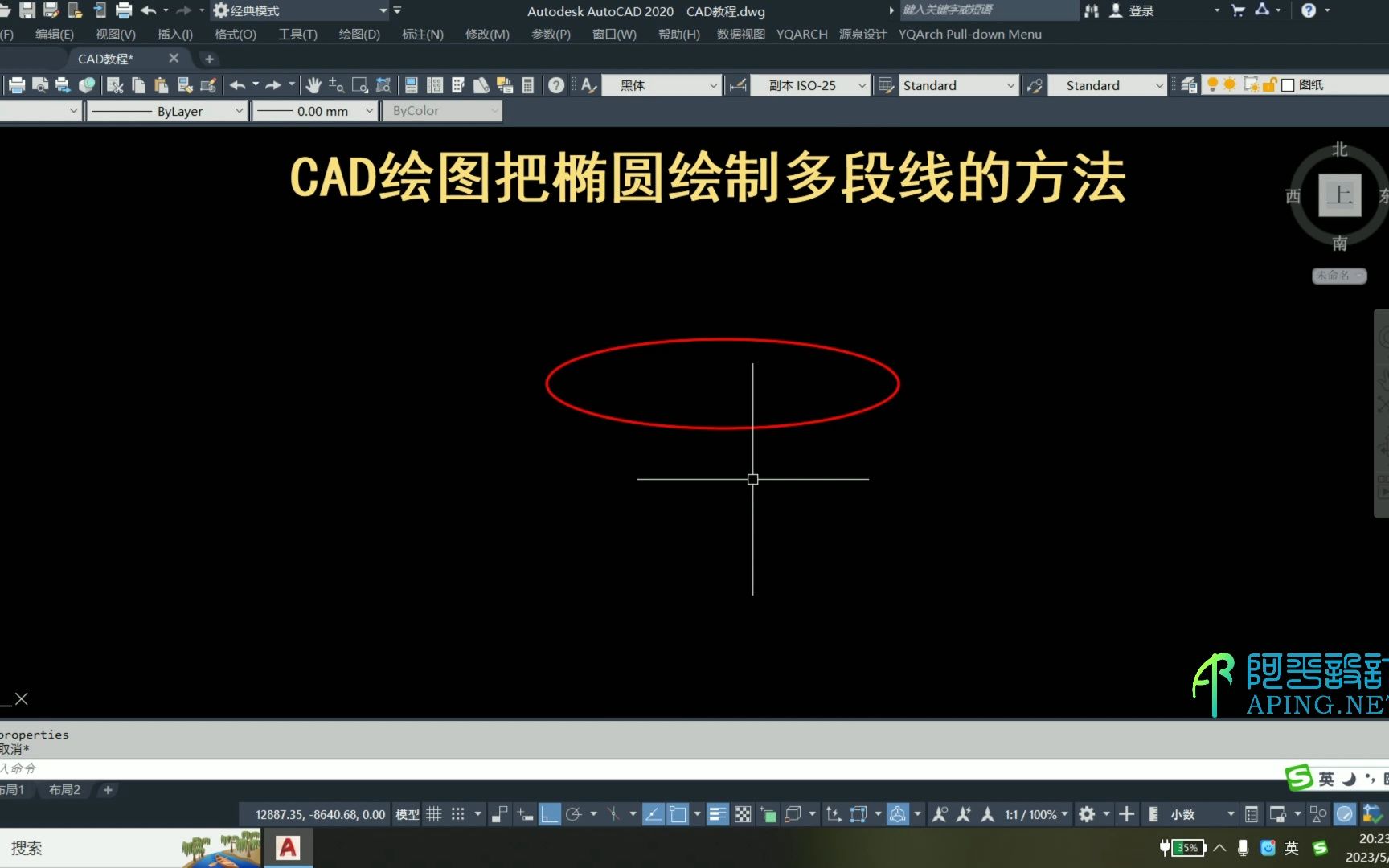Open the Markup Set Manager icon
Screen dimensions: 1389x868
[x=505, y=85]
